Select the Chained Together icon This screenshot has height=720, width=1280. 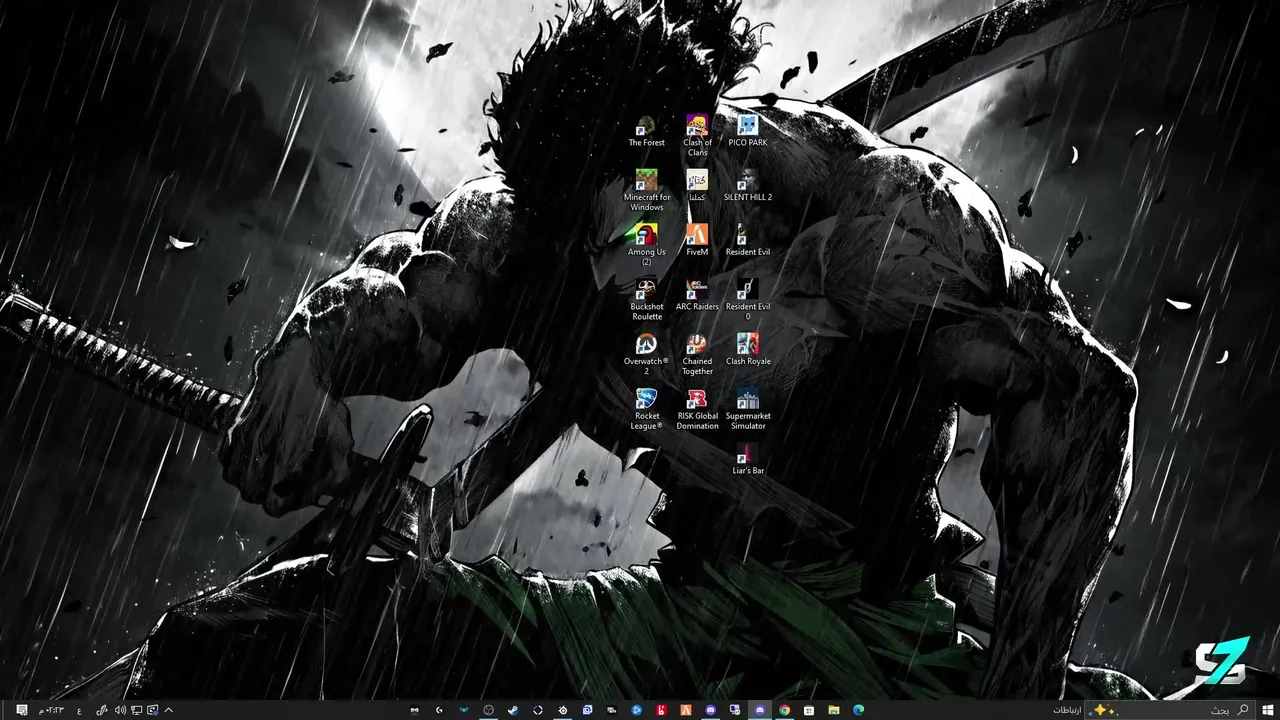pyautogui.click(x=697, y=355)
